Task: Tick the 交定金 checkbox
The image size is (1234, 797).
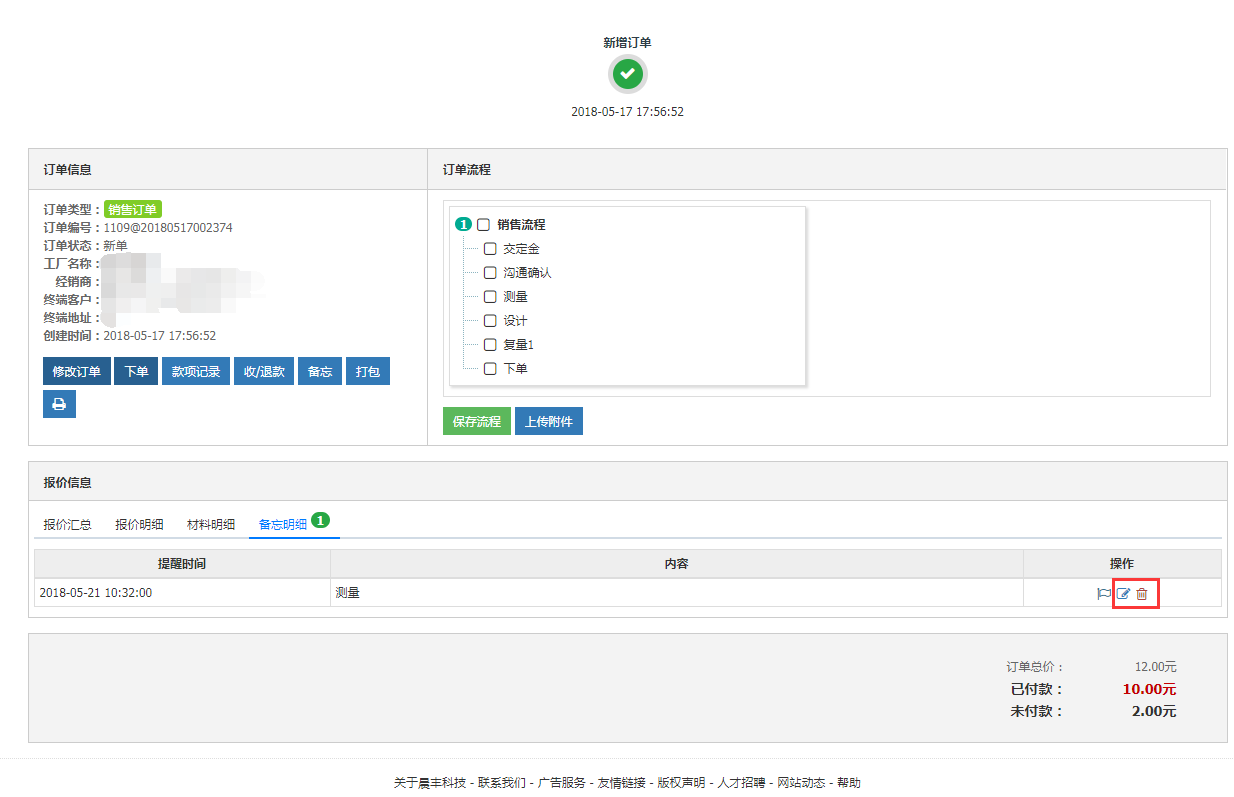Action: pos(490,249)
